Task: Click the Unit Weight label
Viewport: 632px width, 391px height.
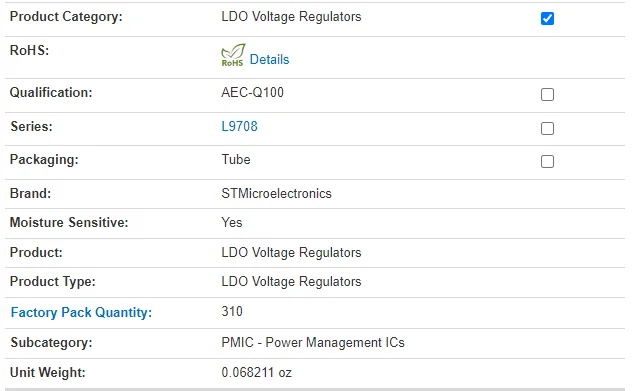Action: pyautogui.click(x=48, y=372)
